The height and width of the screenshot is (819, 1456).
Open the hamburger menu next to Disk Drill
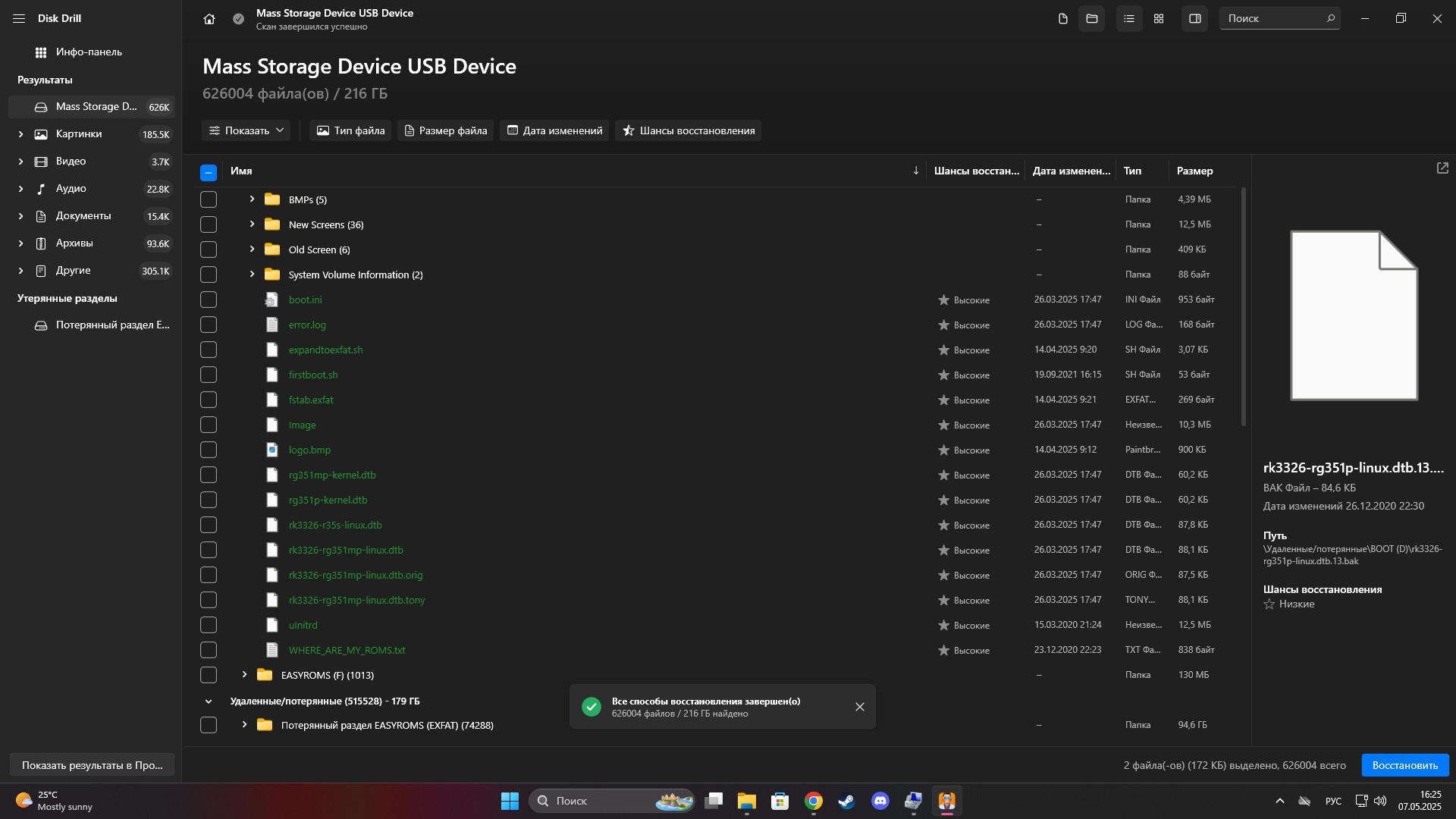19,18
